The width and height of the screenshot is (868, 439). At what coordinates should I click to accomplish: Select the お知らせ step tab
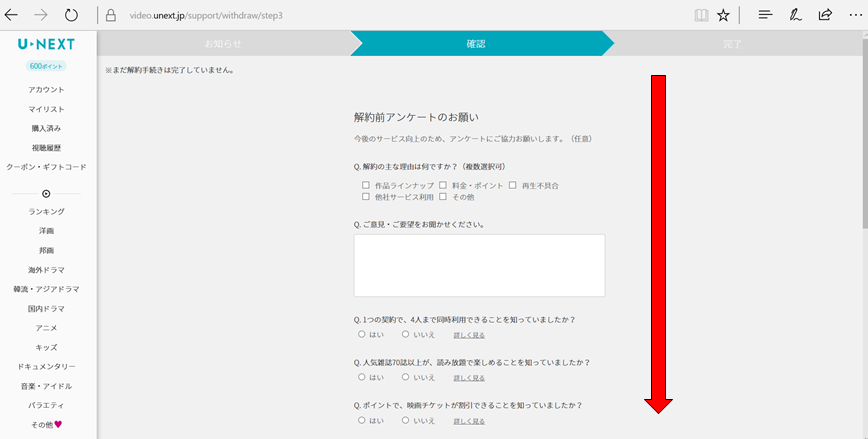pyautogui.click(x=223, y=43)
